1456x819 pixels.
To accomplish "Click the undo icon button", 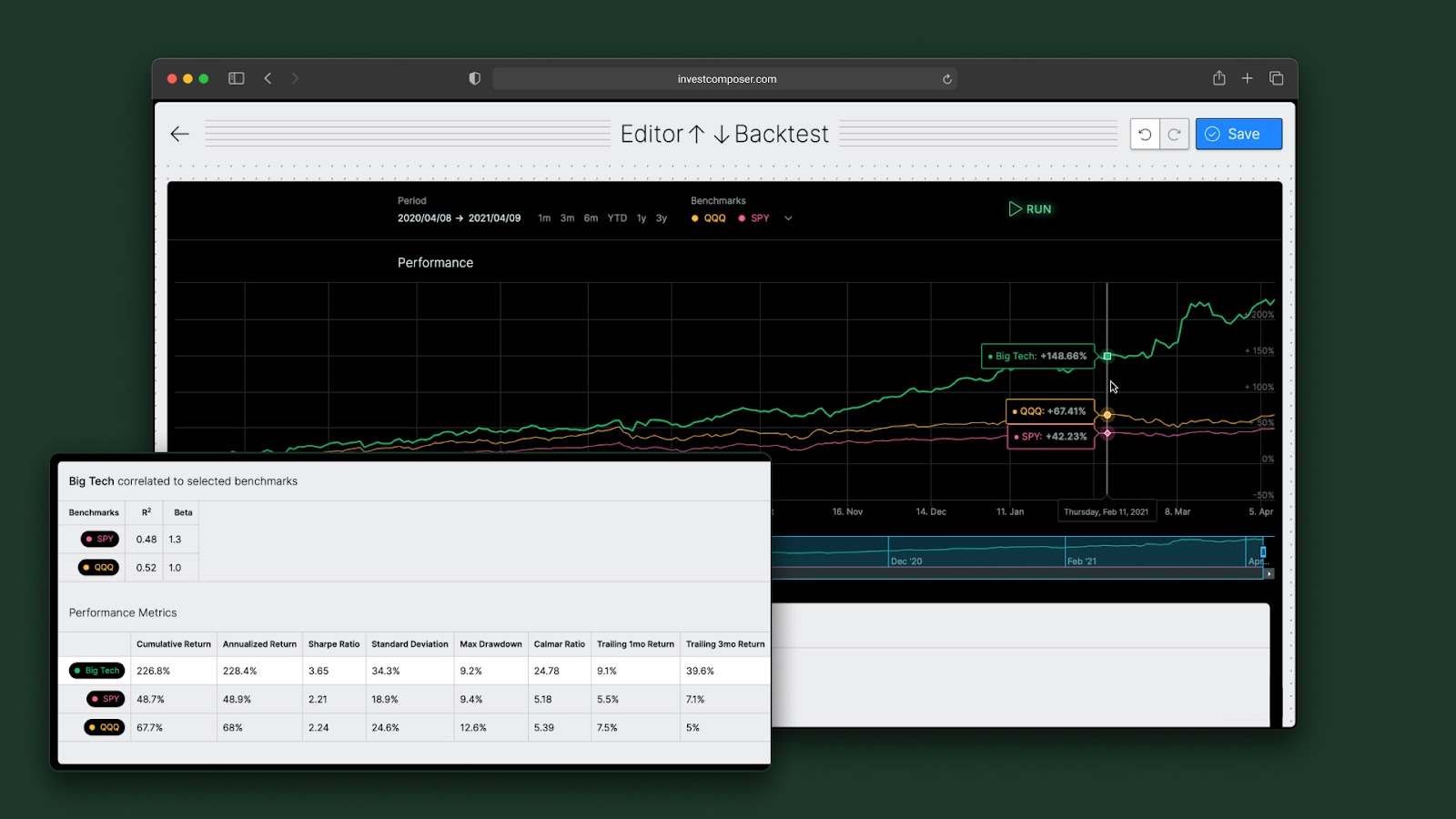I will [x=1145, y=134].
